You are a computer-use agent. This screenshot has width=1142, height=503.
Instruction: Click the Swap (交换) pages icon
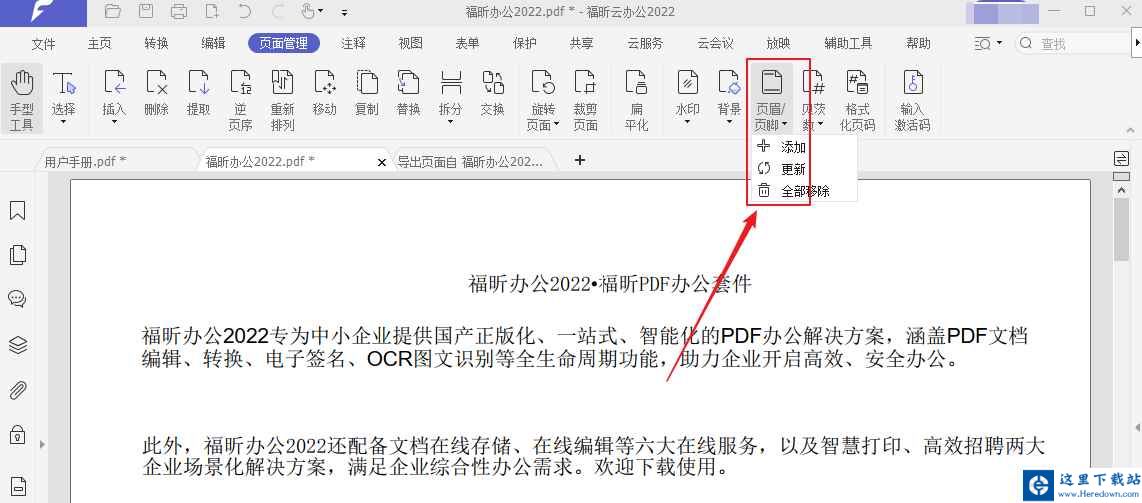(x=493, y=83)
